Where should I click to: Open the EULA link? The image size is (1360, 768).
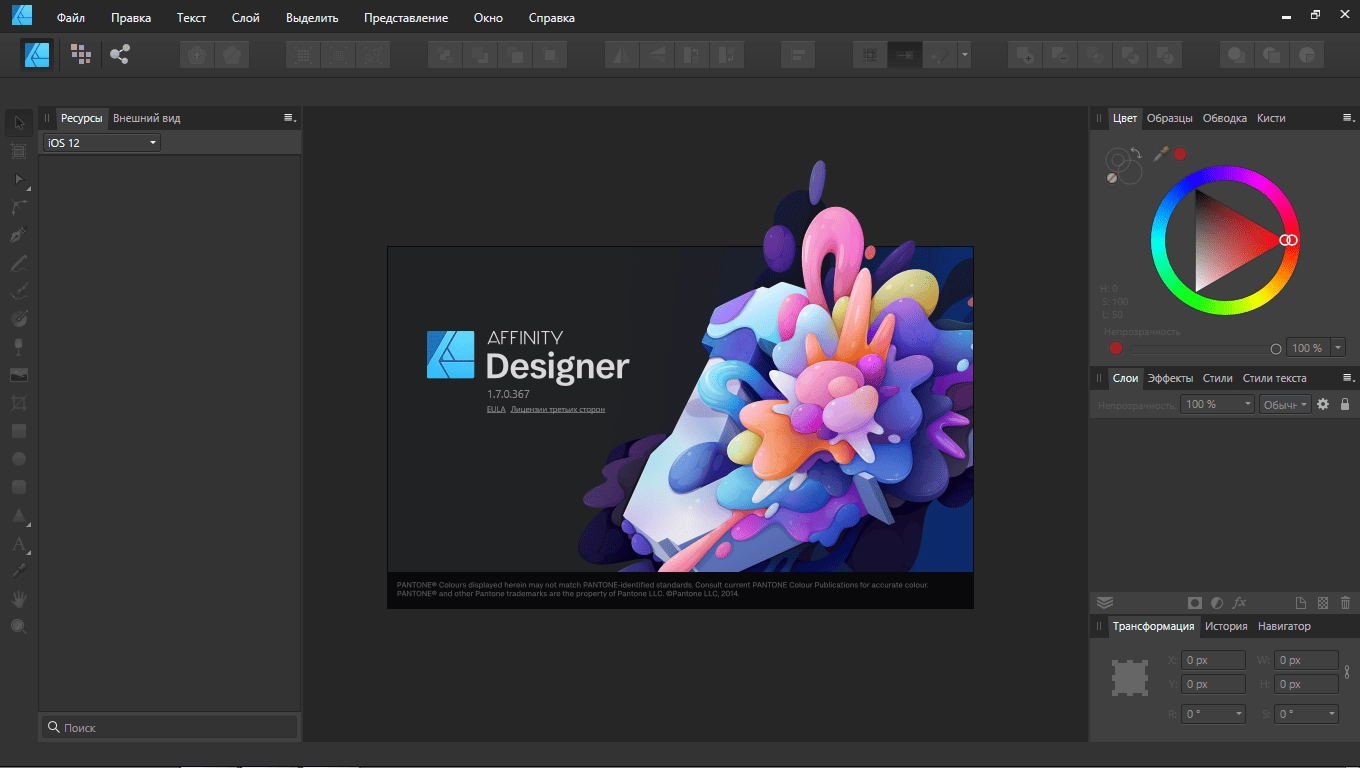(496, 409)
